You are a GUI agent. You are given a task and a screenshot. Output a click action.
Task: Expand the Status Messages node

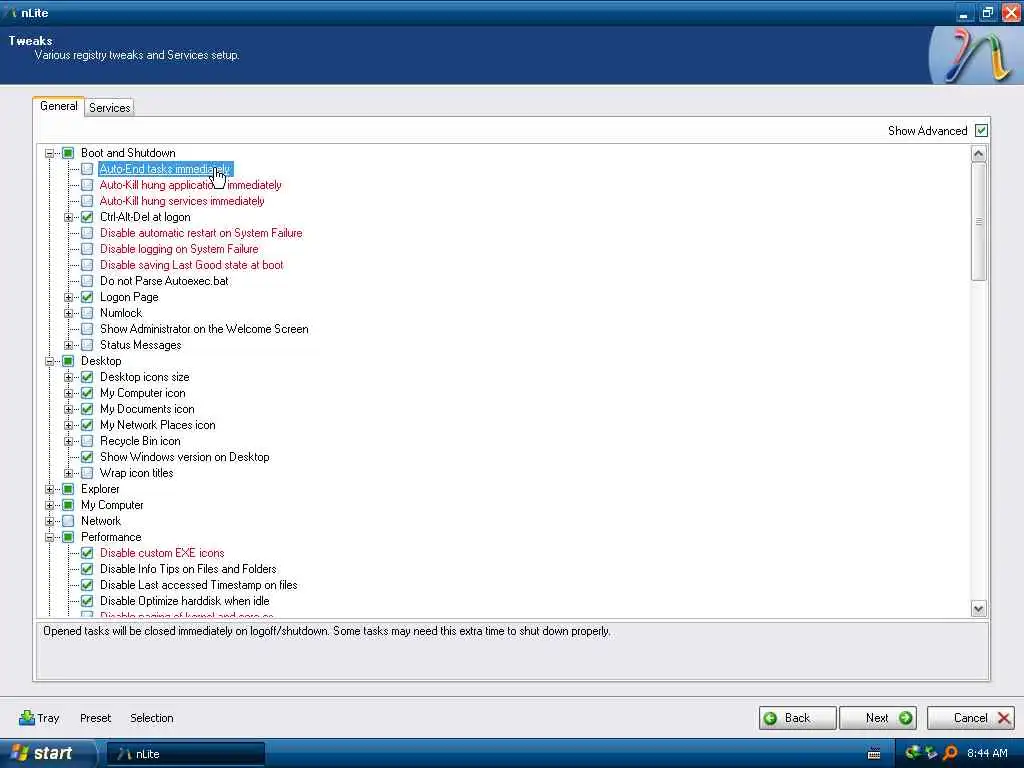pyautogui.click(x=69, y=345)
